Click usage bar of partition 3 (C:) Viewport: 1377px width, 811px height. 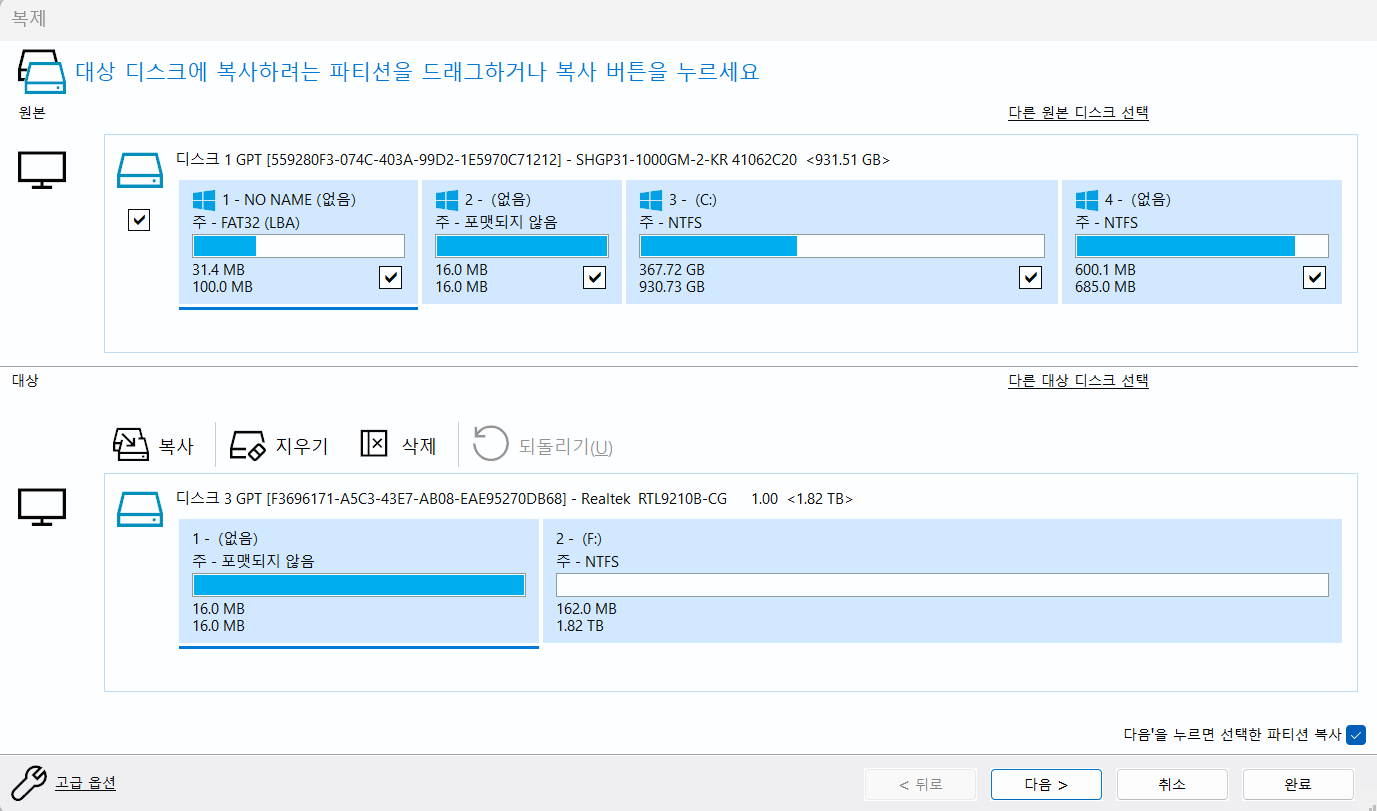click(x=842, y=246)
